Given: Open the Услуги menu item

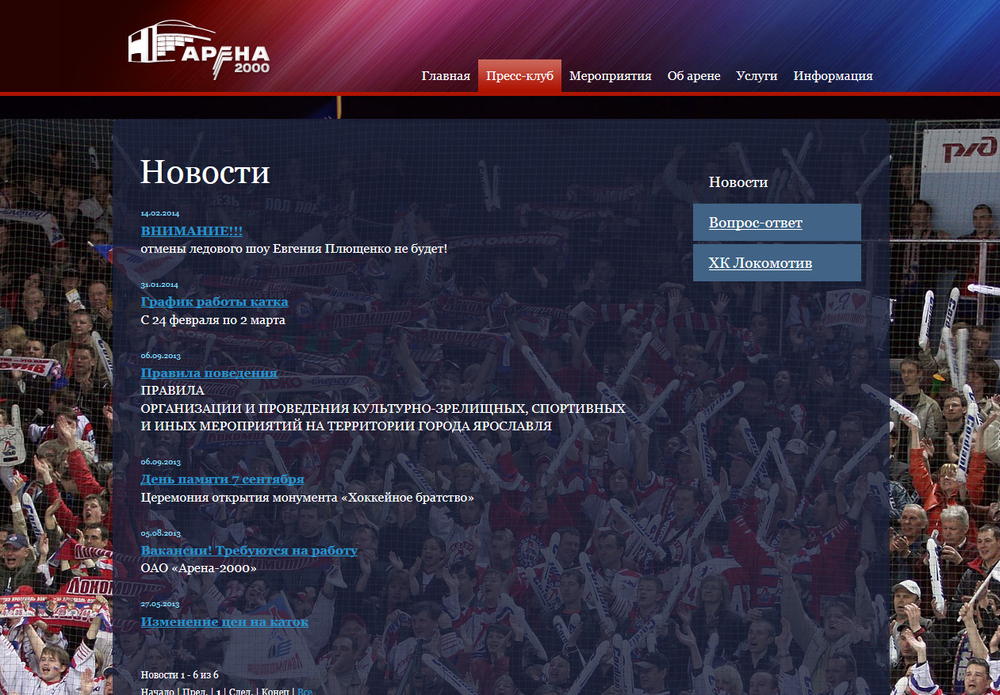Looking at the screenshot, I should point(756,76).
